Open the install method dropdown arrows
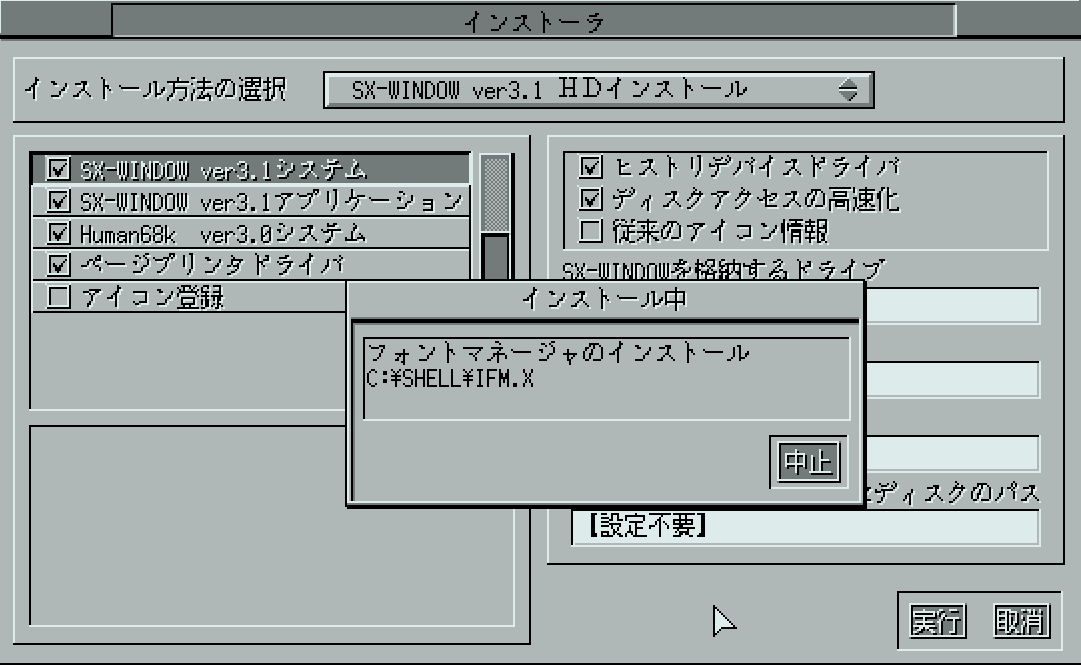This screenshot has height=665, width=1081. (848, 90)
